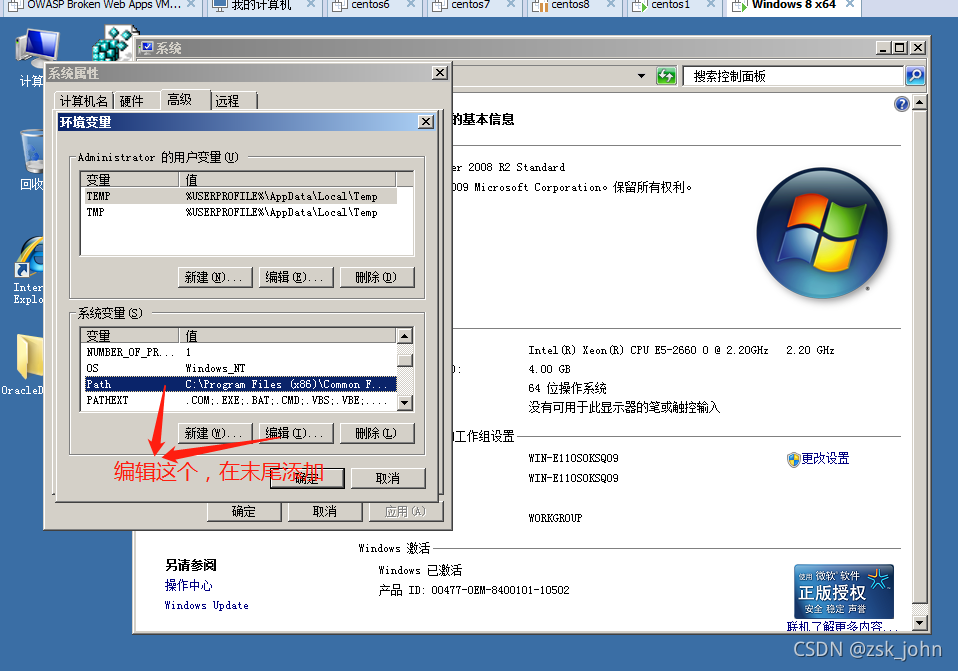The width and height of the screenshot is (958, 671).
Task: Click the genuine Microsoft software badge
Action: click(x=844, y=592)
